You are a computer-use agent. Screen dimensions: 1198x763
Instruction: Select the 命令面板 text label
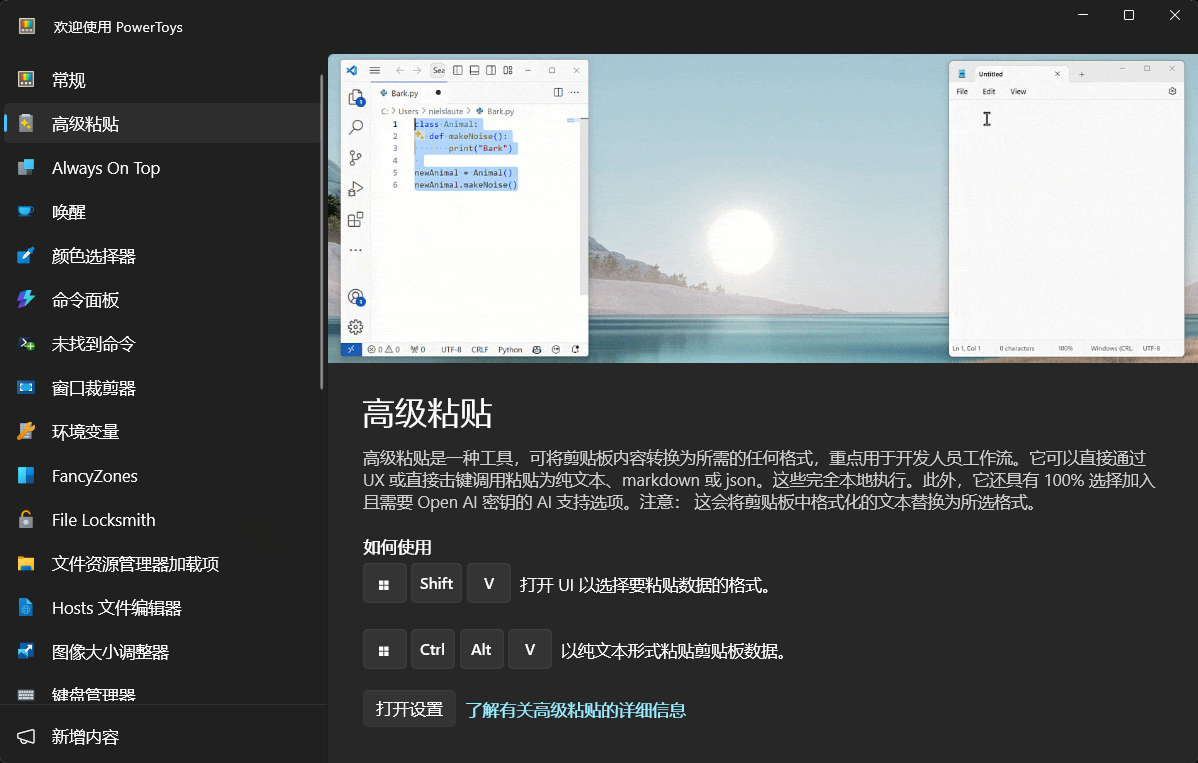pos(86,300)
